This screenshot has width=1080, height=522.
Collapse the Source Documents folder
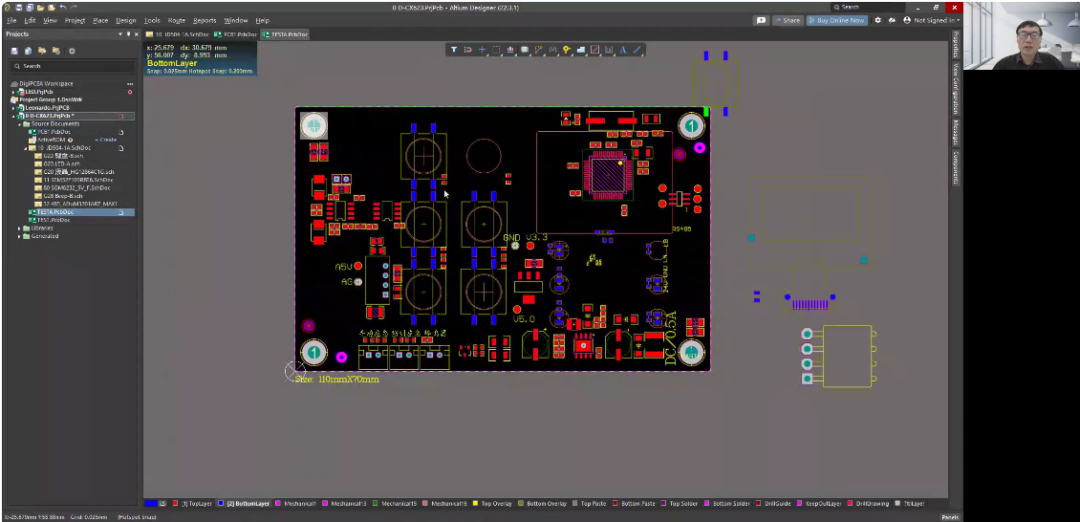coord(20,124)
